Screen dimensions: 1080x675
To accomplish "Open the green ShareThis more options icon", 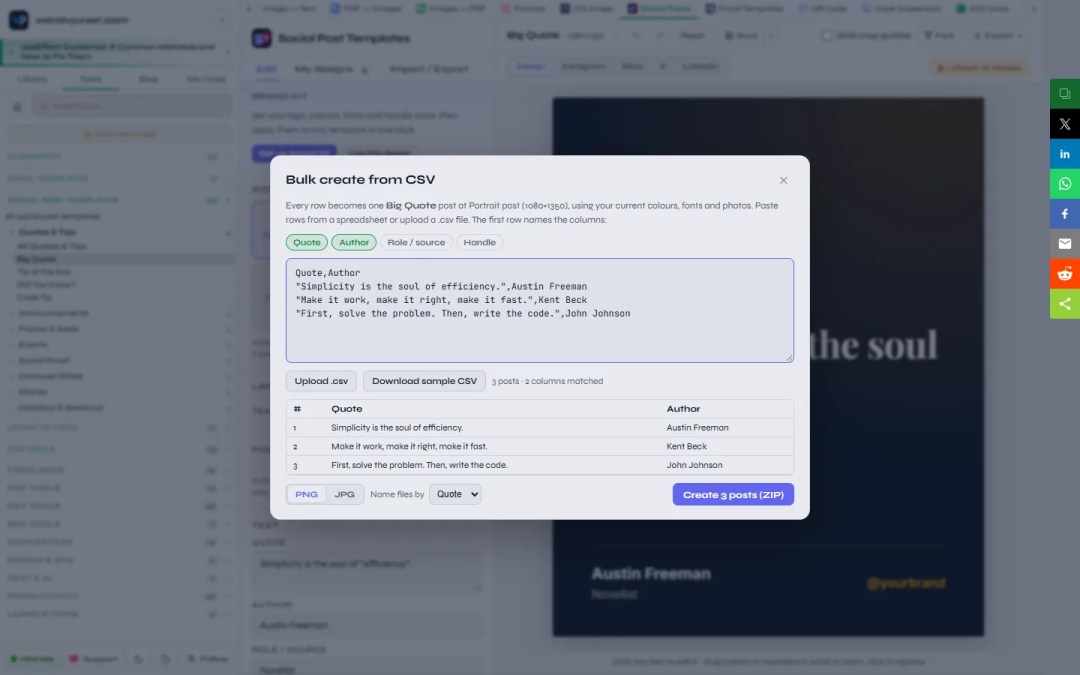I will point(1064,304).
